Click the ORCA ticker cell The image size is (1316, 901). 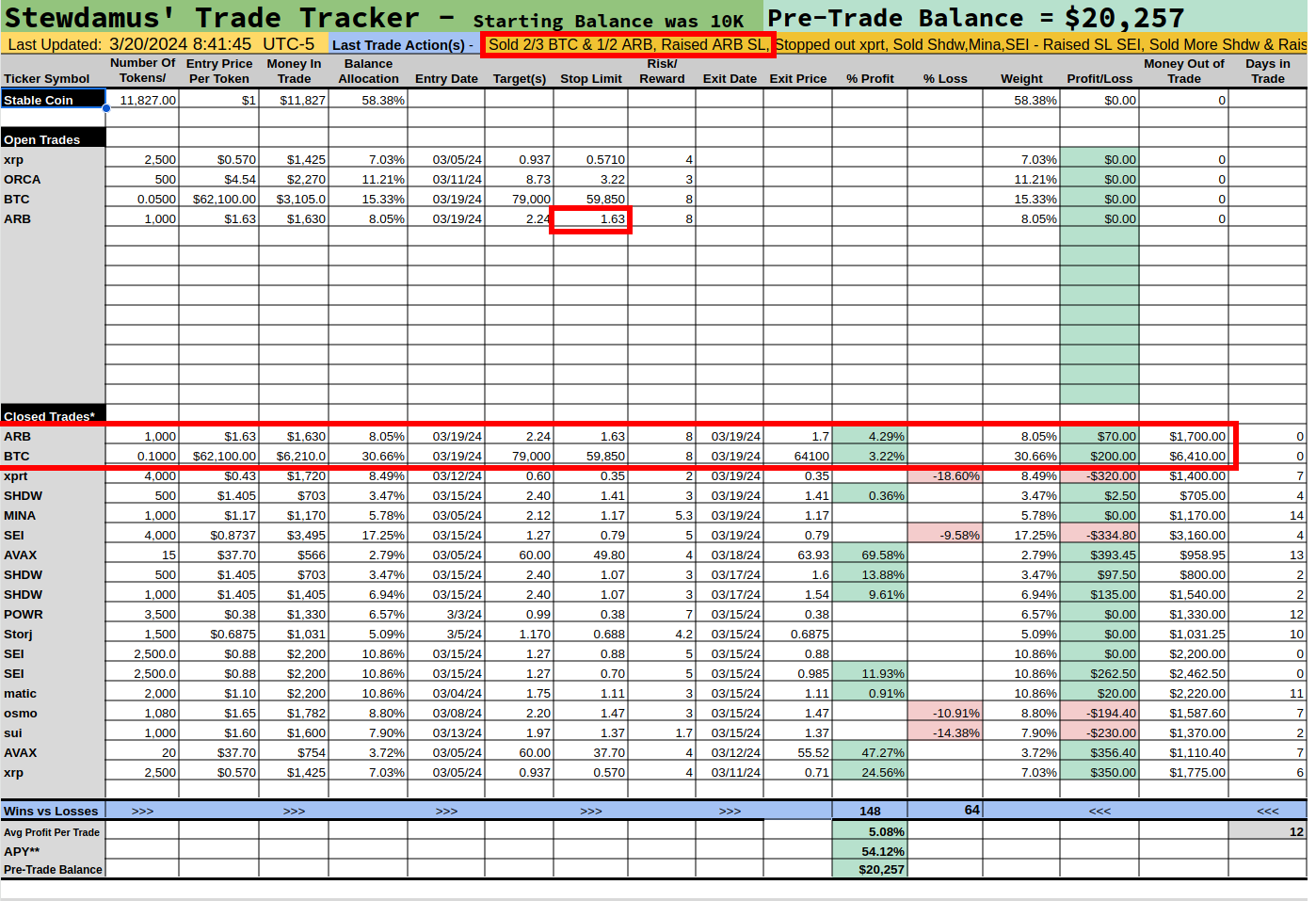coord(53,180)
